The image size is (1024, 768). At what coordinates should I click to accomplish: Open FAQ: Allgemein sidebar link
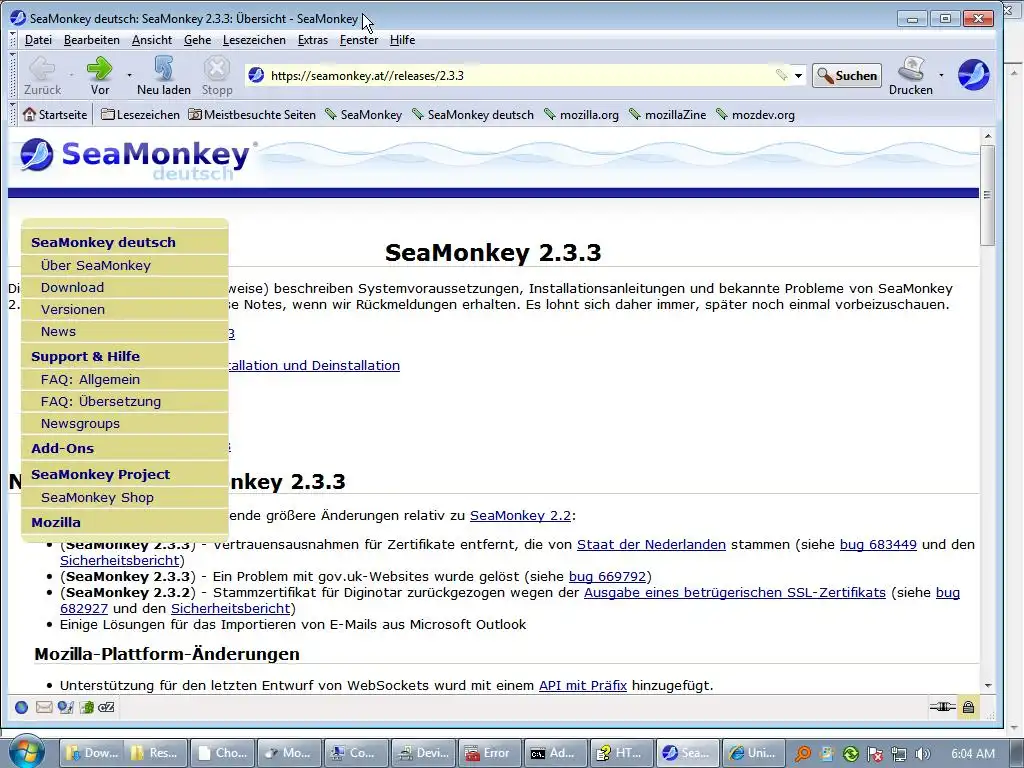point(90,379)
